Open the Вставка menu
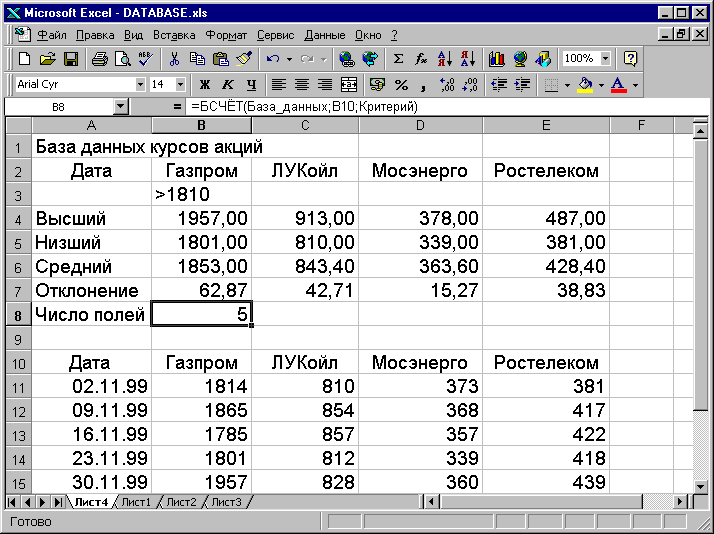Viewport: 714px width, 534px height. [174, 35]
